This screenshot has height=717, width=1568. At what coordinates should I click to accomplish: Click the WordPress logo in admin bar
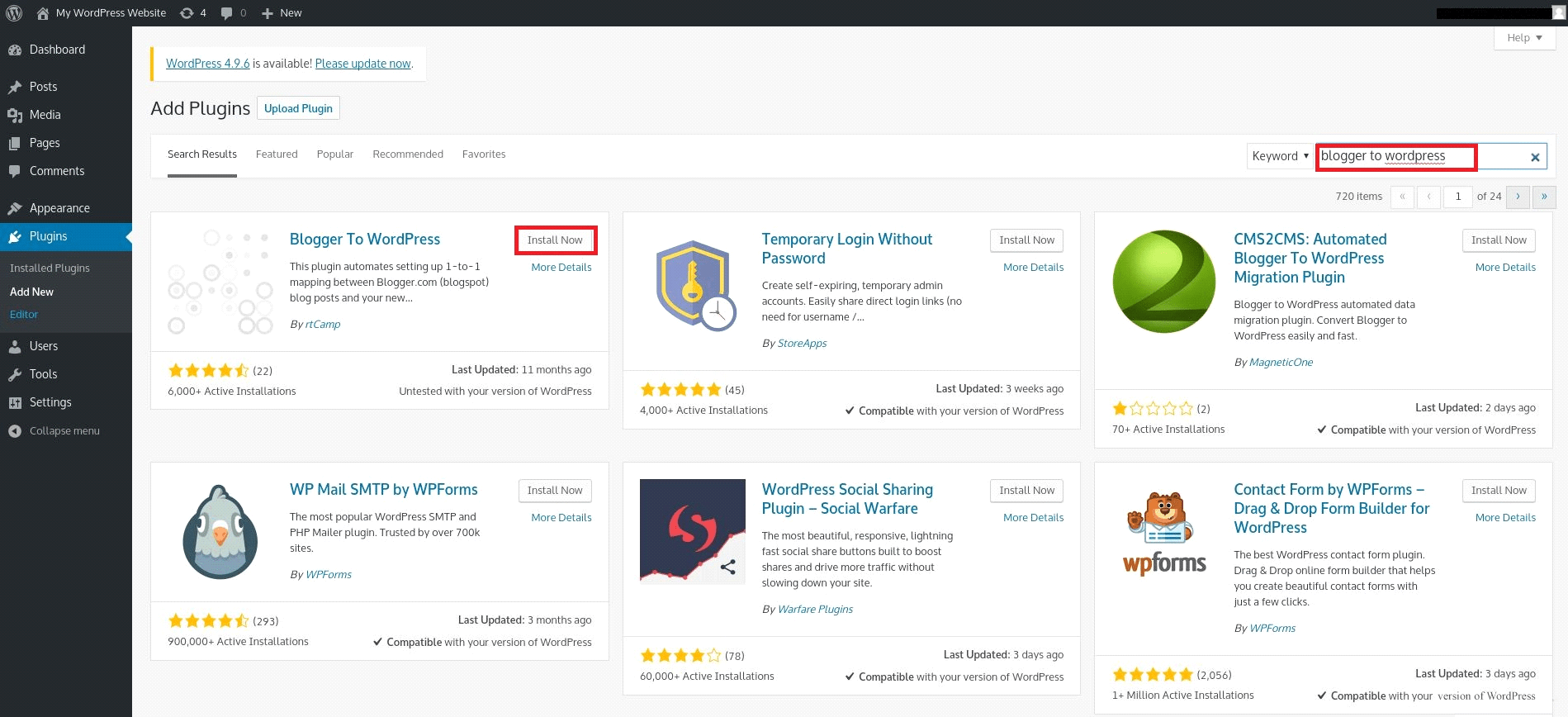pos(14,13)
